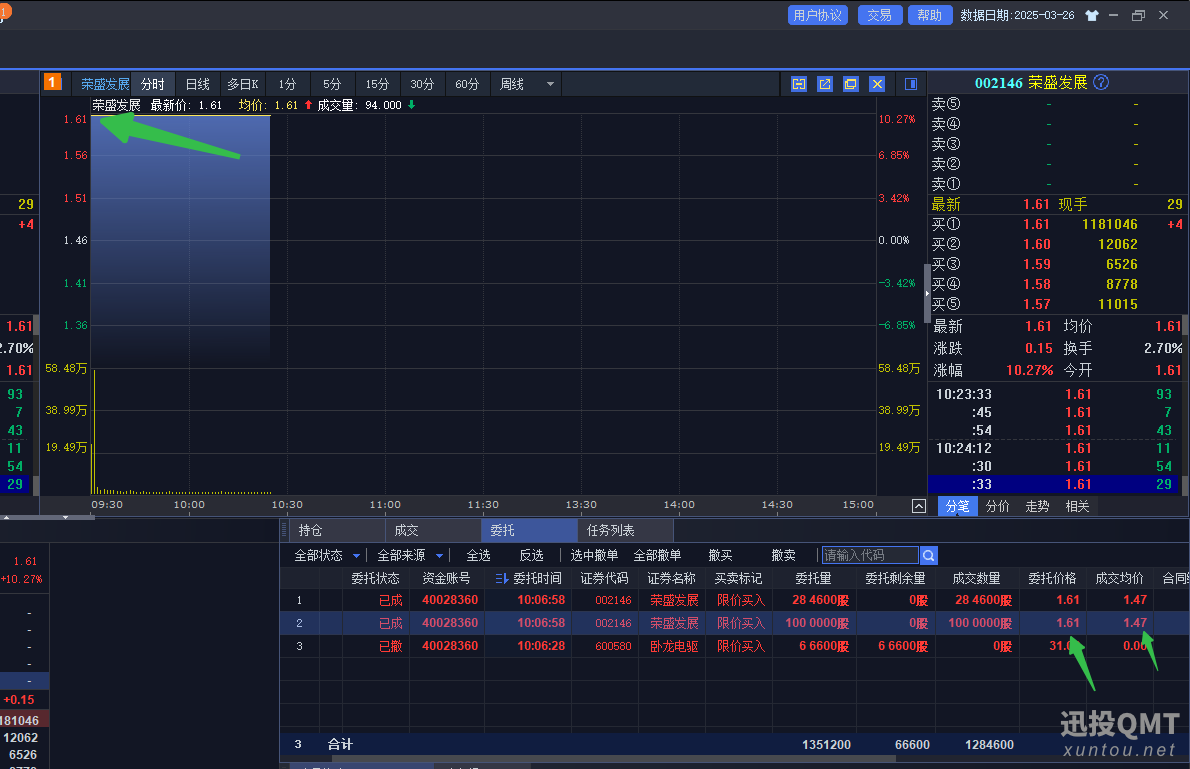Image resolution: width=1190 pixels, height=769 pixels.
Task: Select the 15分 chart period
Action: [x=377, y=84]
